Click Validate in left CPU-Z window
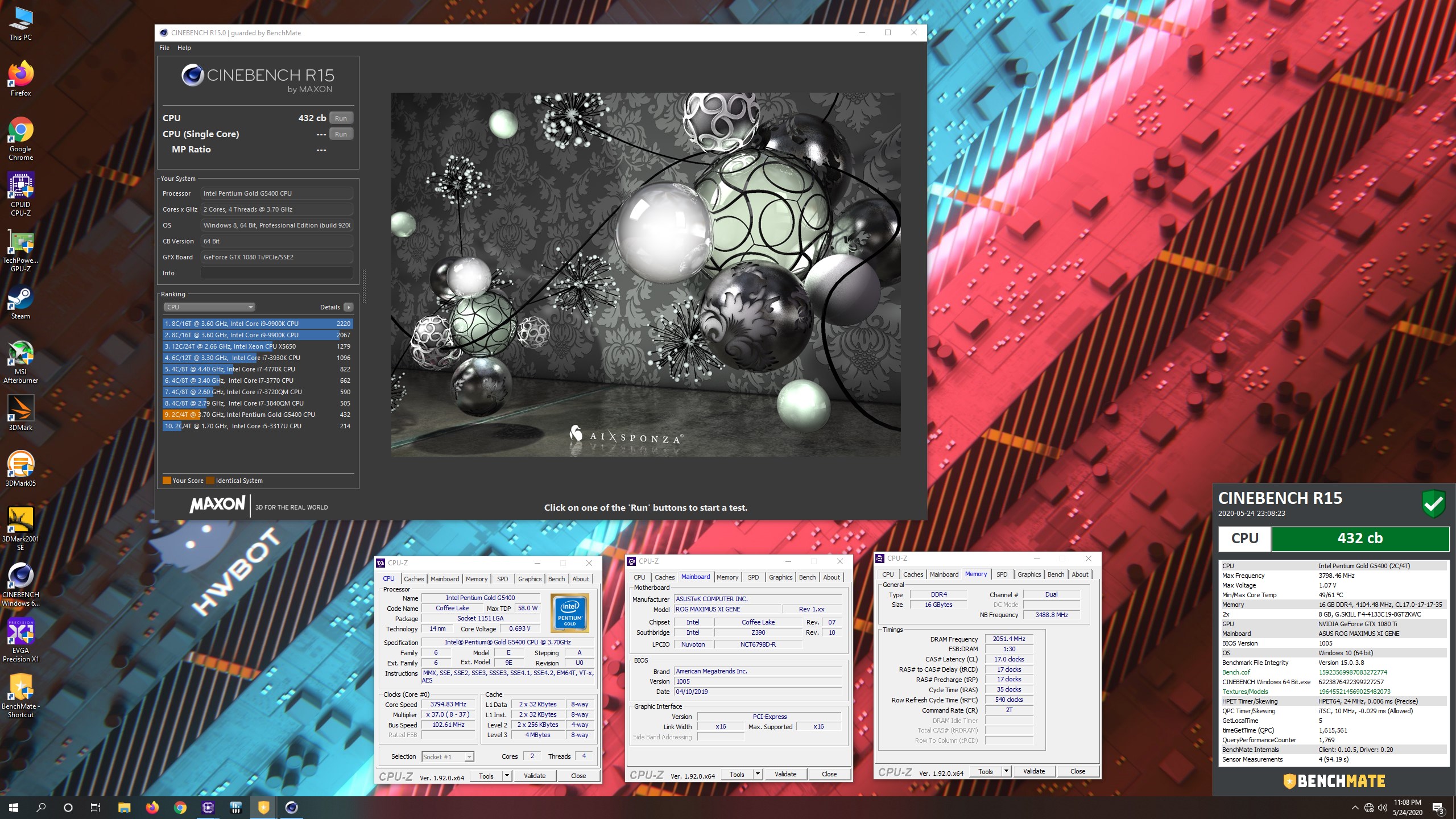1456x819 pixels. tap(535, 776)
